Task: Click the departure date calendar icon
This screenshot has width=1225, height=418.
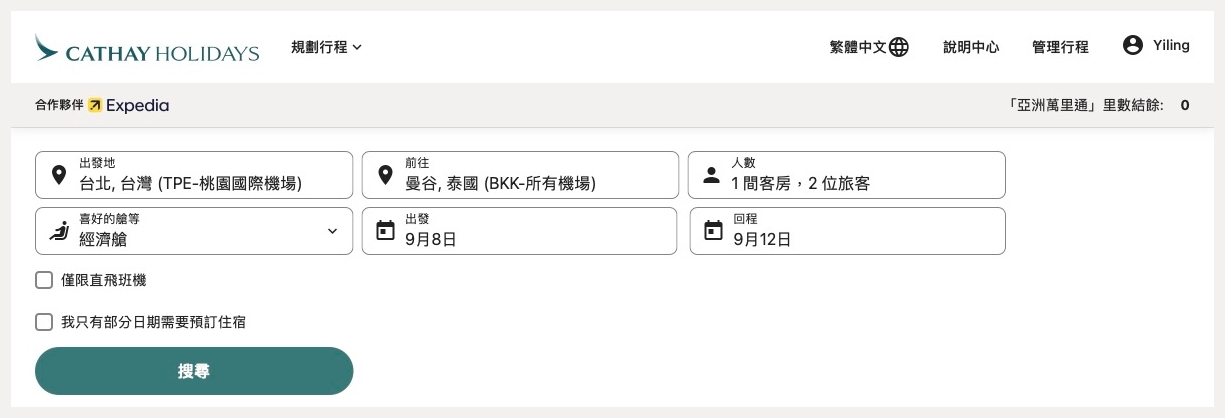Action: point(385,231)
